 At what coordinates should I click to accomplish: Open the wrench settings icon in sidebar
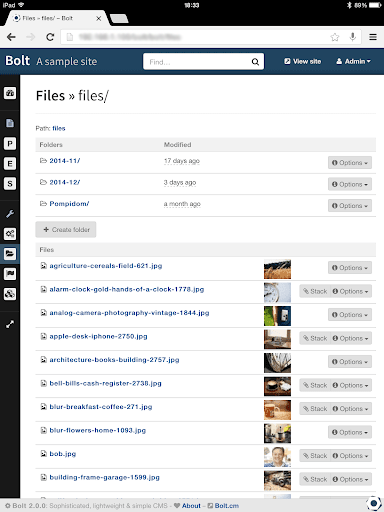pyautogui.click(x=10, y=214)
